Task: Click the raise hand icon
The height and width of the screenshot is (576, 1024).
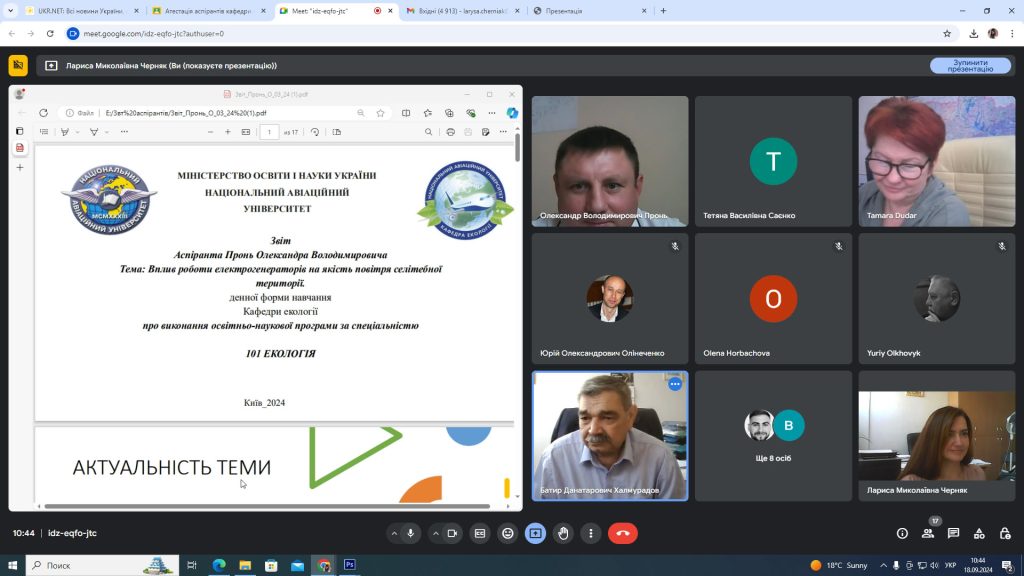Action: pos(564,534)
